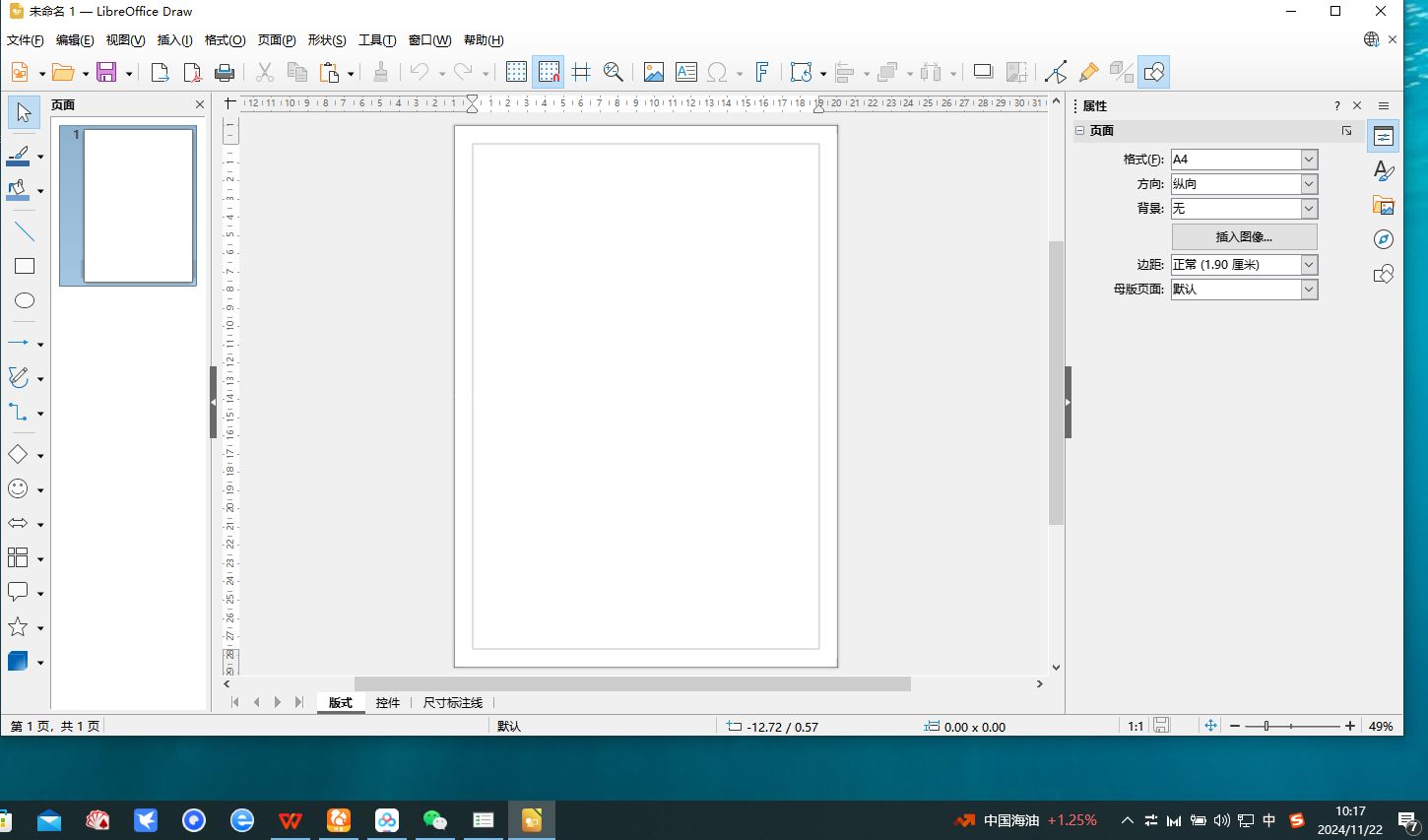
Task: Select the Callouts shapes tool
Action: coord(19,592)
